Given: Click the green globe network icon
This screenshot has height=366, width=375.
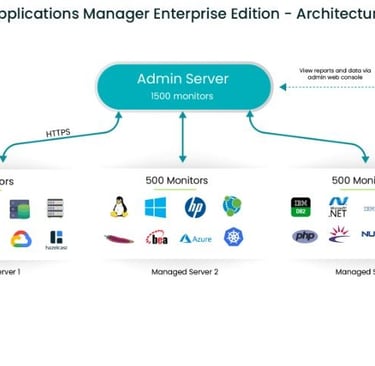Looking at the screenshot, I should coord(232,206).
